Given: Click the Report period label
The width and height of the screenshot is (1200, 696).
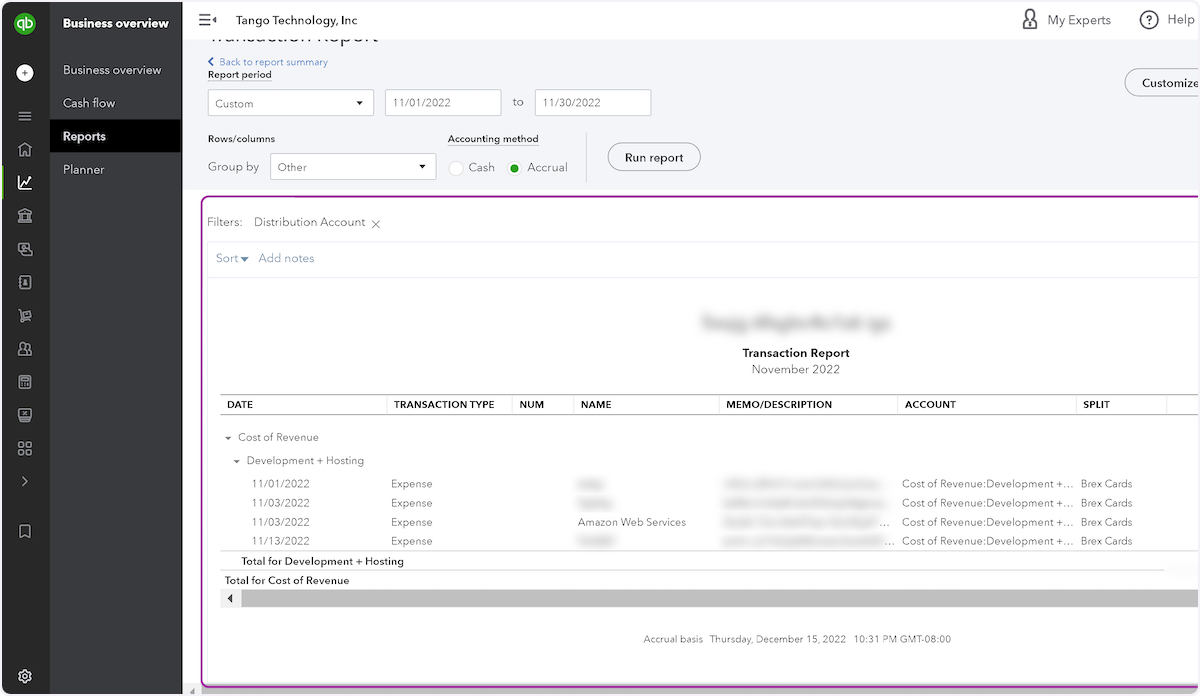Looking at the screenshot, I should (240, 75).
